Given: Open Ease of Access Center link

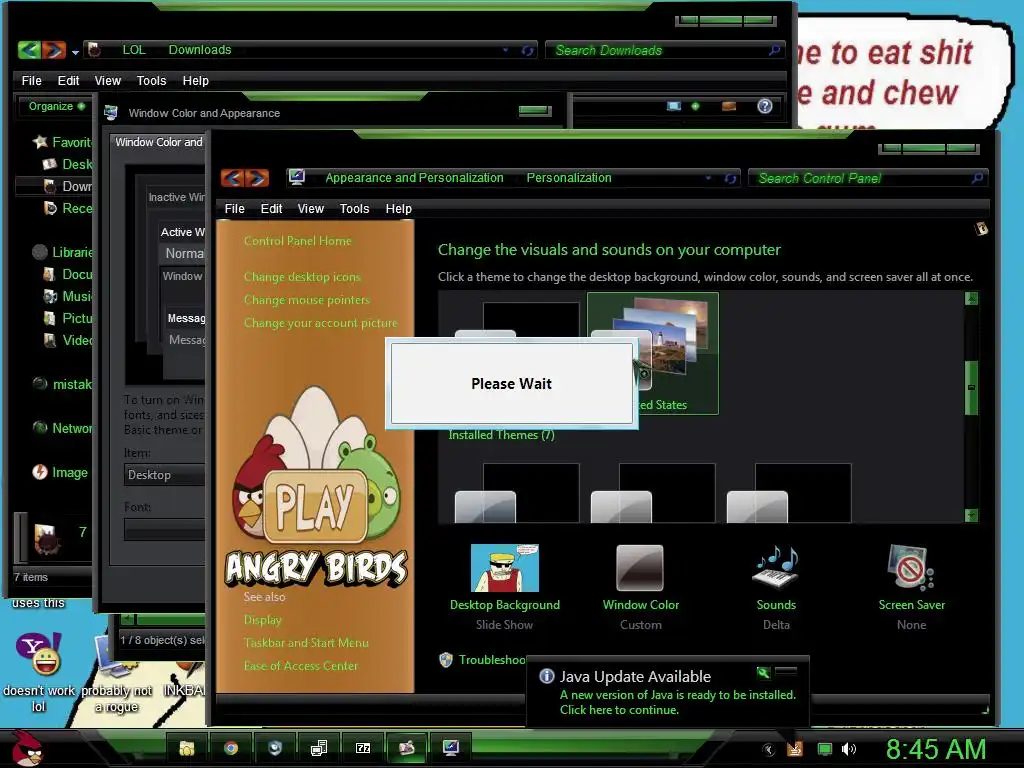Looking at the screenshot, I should click(301, 666).
